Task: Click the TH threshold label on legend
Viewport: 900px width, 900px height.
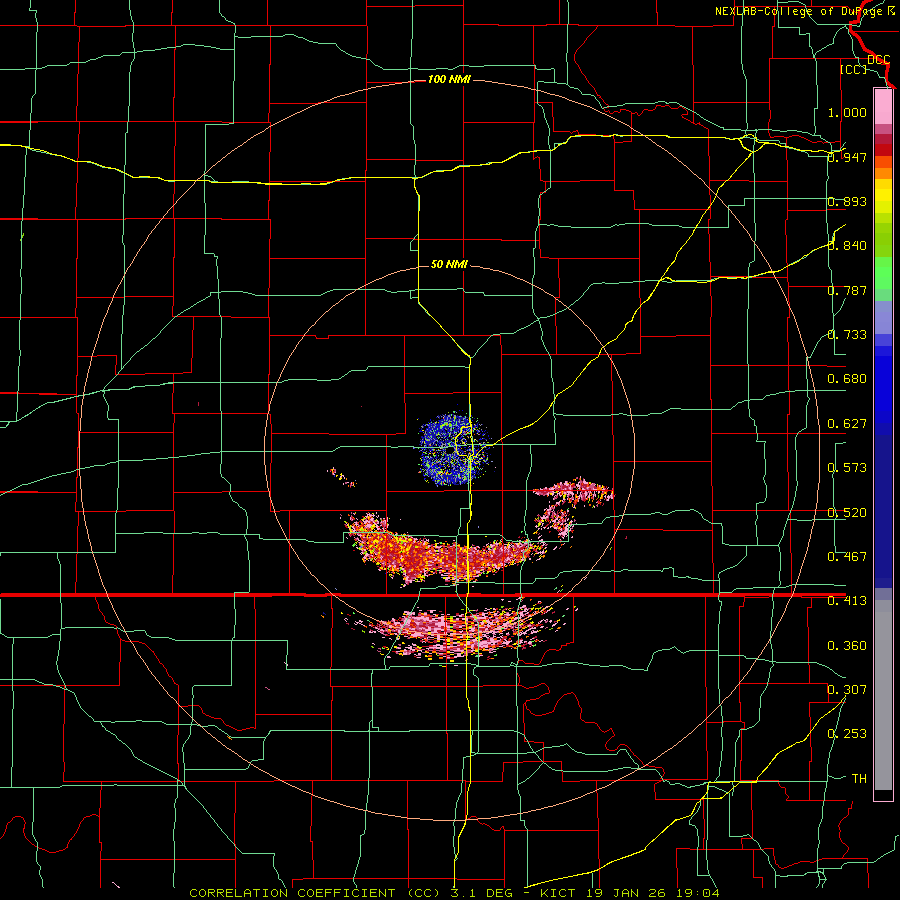Action: (x=859, y=779)
